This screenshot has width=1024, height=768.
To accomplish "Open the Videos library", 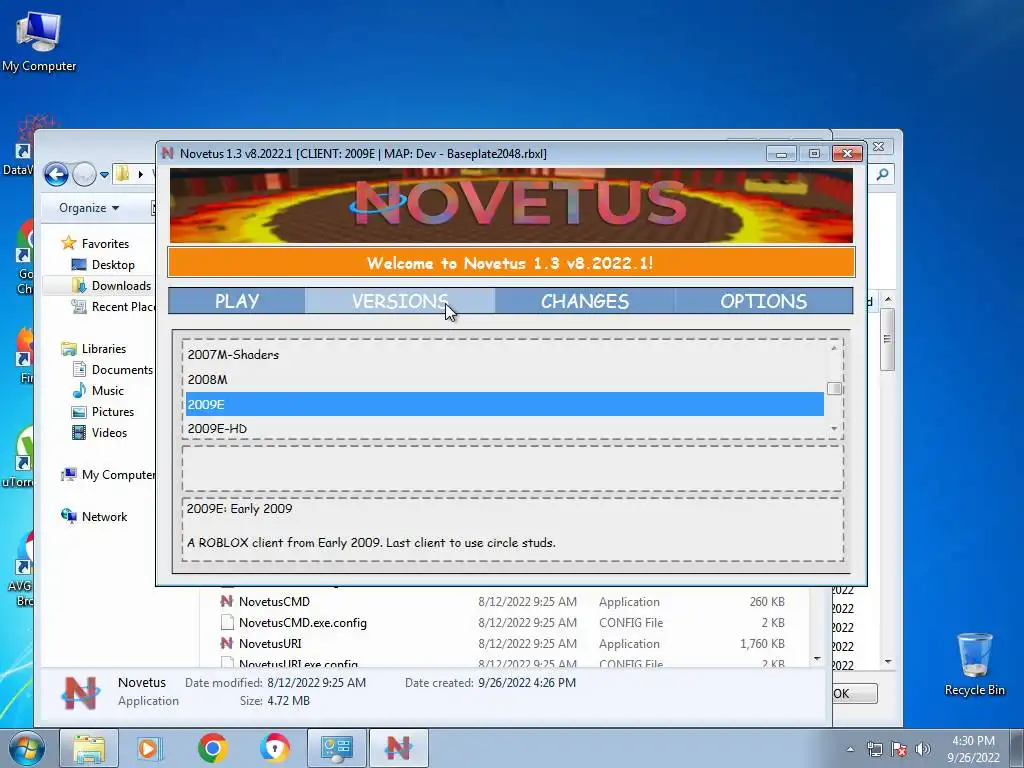I will coord(109,432).
